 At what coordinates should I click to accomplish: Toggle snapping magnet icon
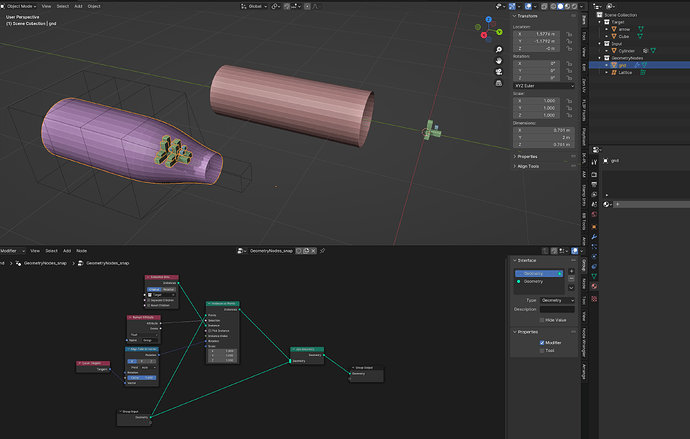[x=287, y=6]
